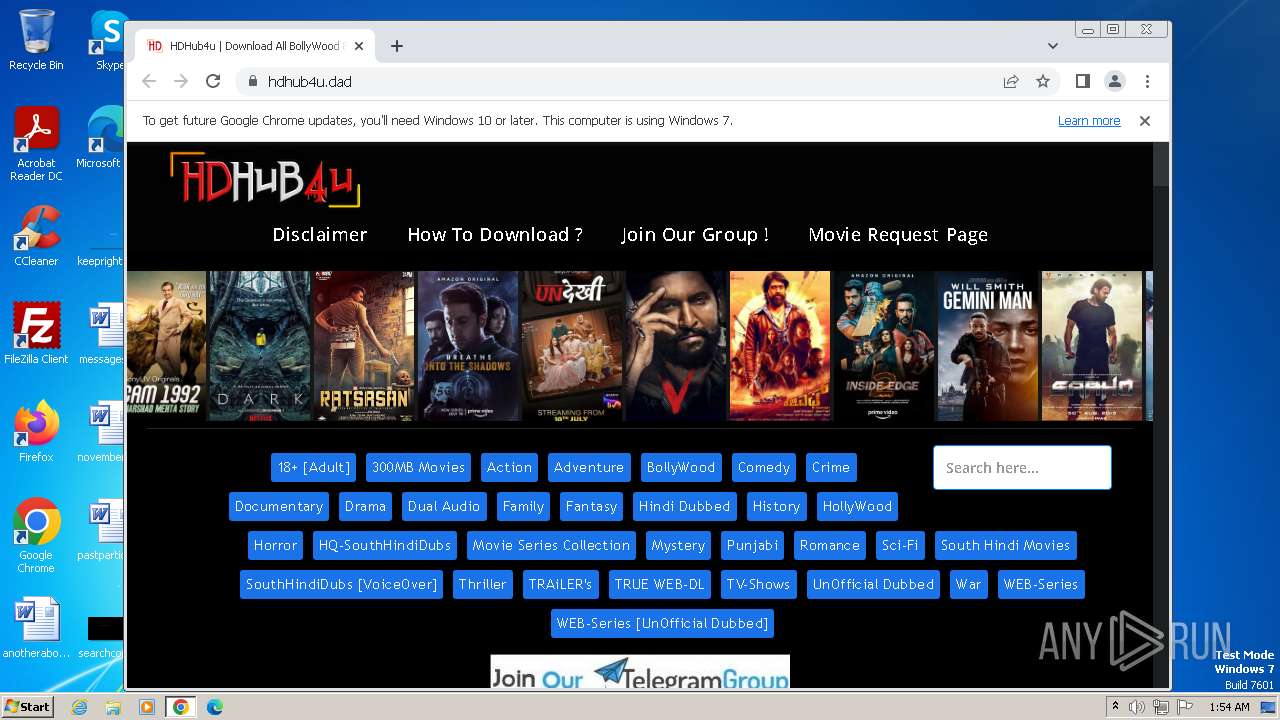The height and width of the screenshot is (720, 1280).
Task: Open the Disclaimer menu item
Action: click(320, 234)
